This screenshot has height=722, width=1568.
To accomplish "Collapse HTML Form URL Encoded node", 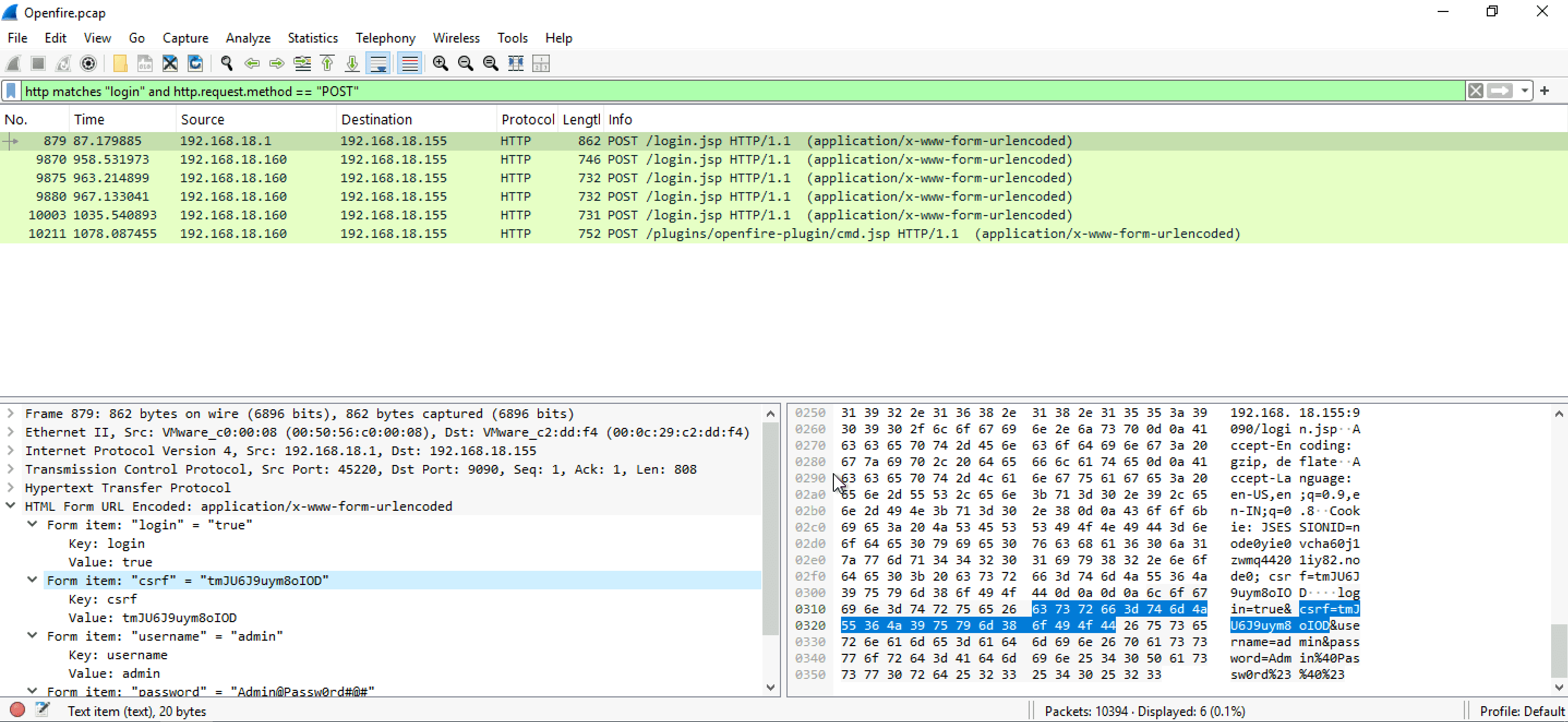I will tap(10, 506).
